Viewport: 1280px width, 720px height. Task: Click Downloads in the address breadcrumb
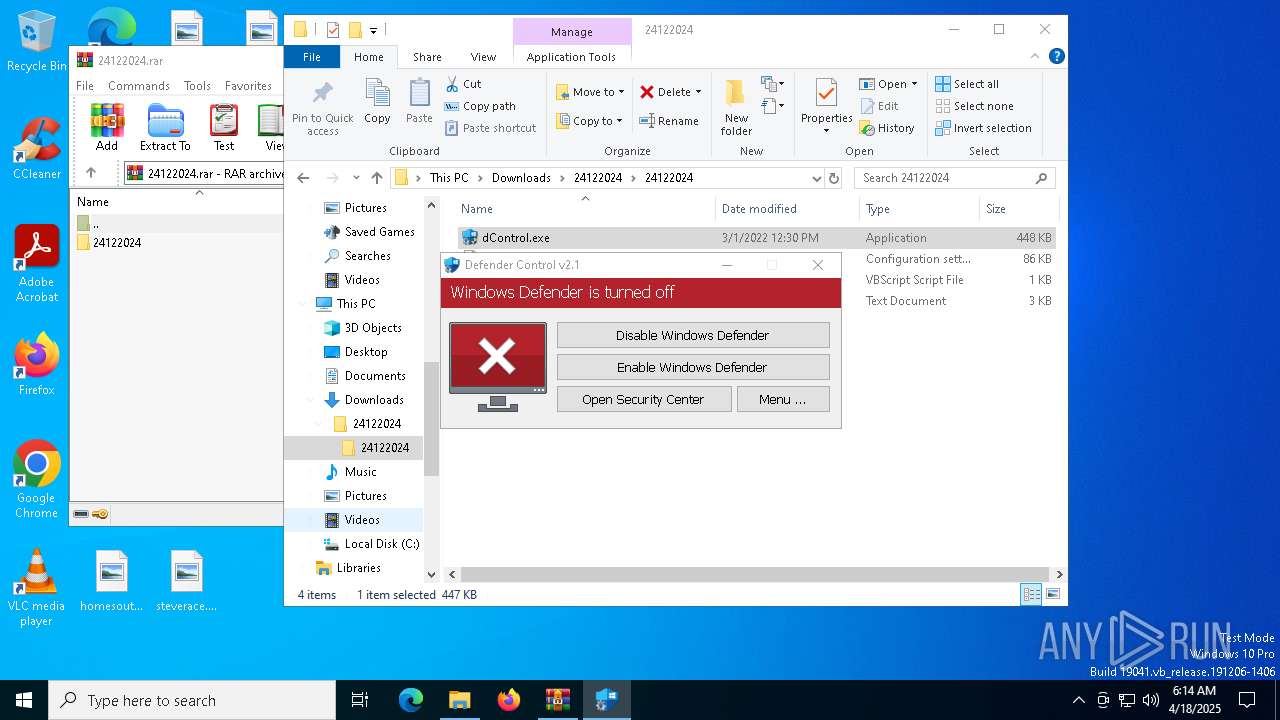coord(521,178)
